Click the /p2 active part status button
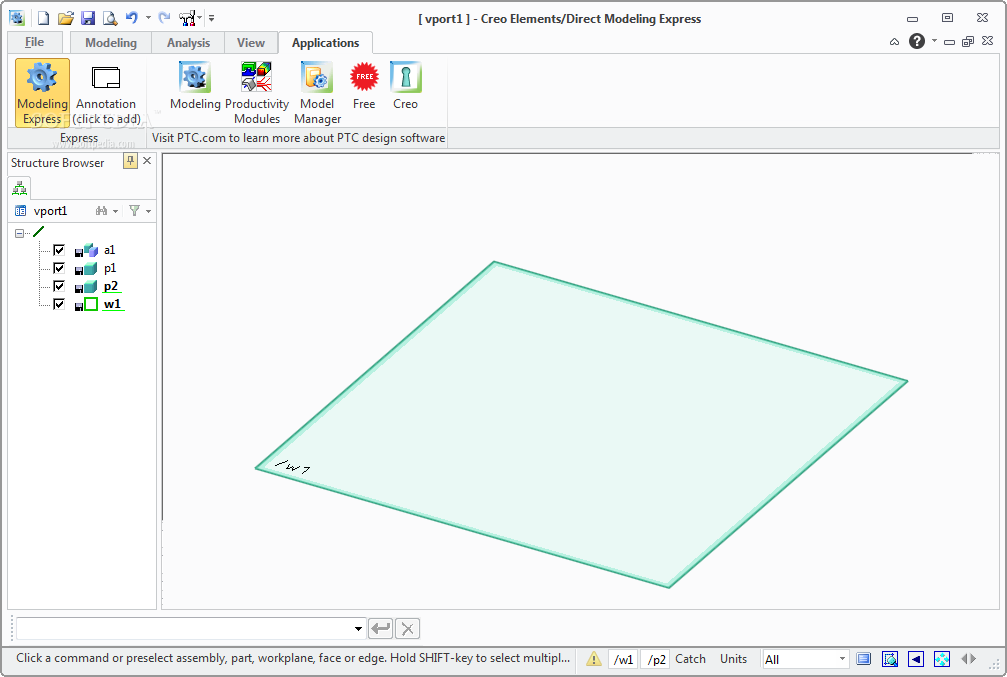 point(656,659)
